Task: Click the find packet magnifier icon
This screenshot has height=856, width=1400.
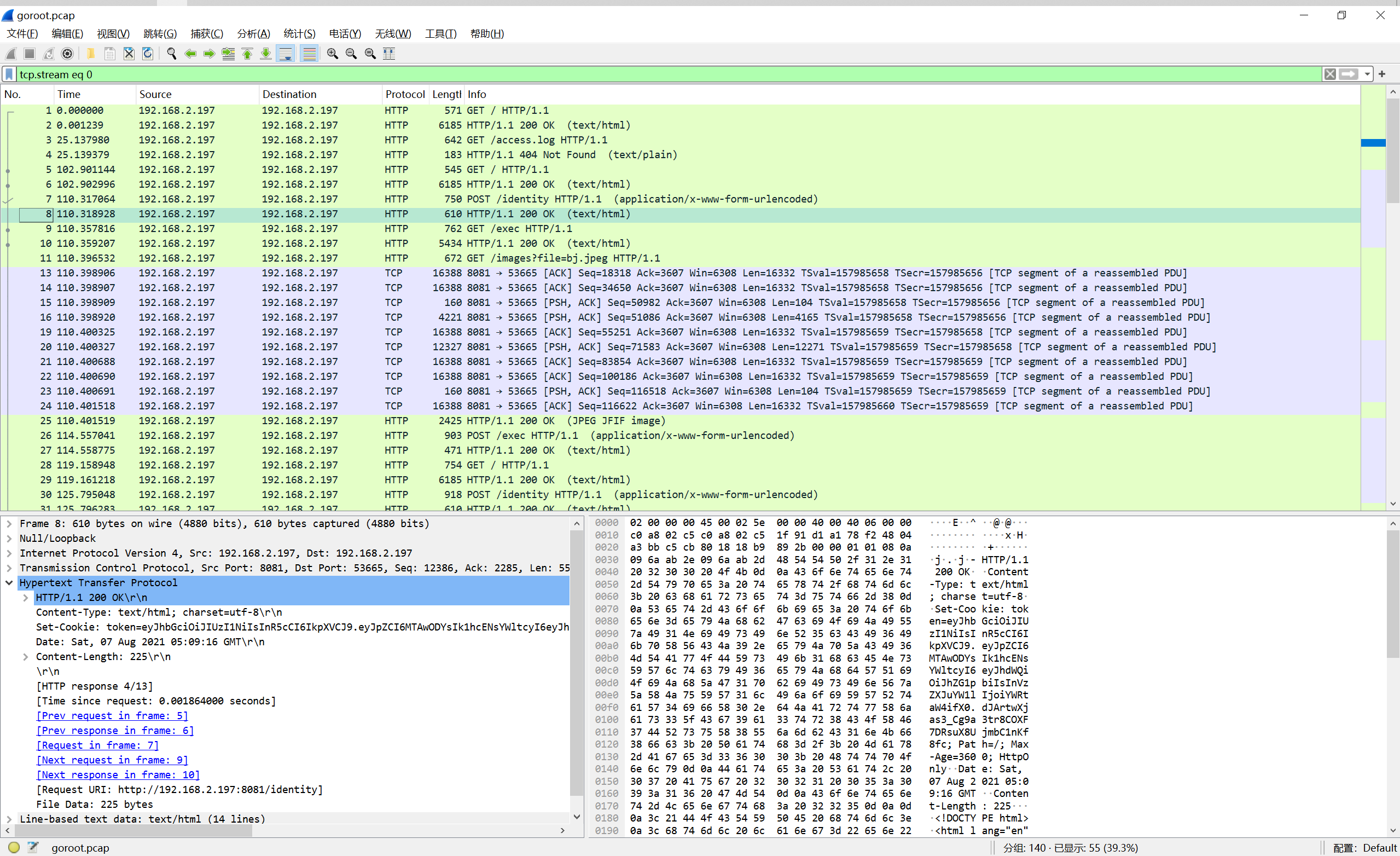Action: pyautogui.click(x=172, y=54)
